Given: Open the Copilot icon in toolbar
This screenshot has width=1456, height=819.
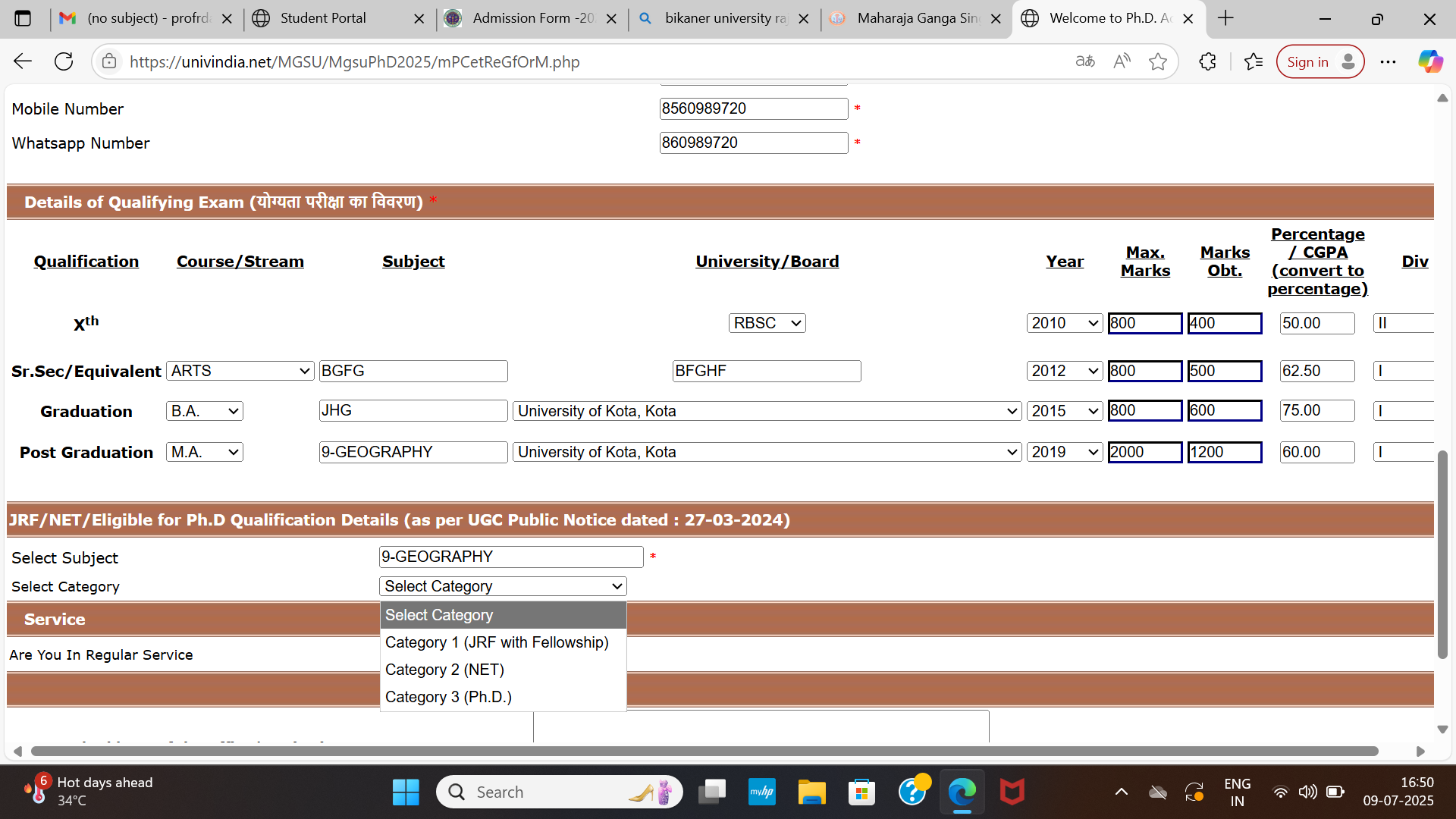Looking at the screenshot, I should [1430, 61].
